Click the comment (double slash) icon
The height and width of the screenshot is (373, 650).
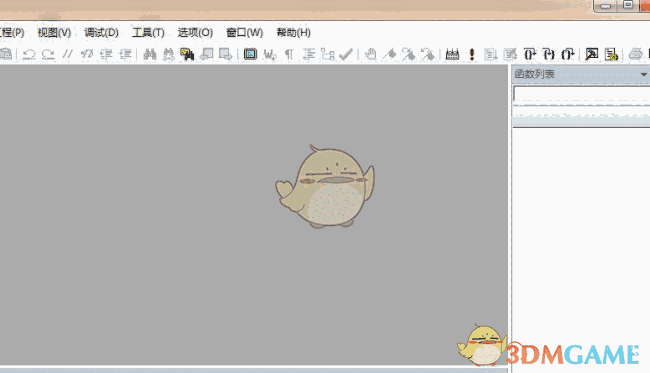click(68, 54)
